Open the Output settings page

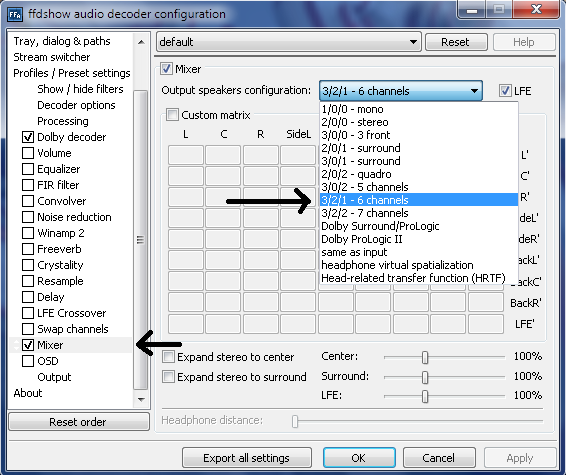click(x=55, y=377)
